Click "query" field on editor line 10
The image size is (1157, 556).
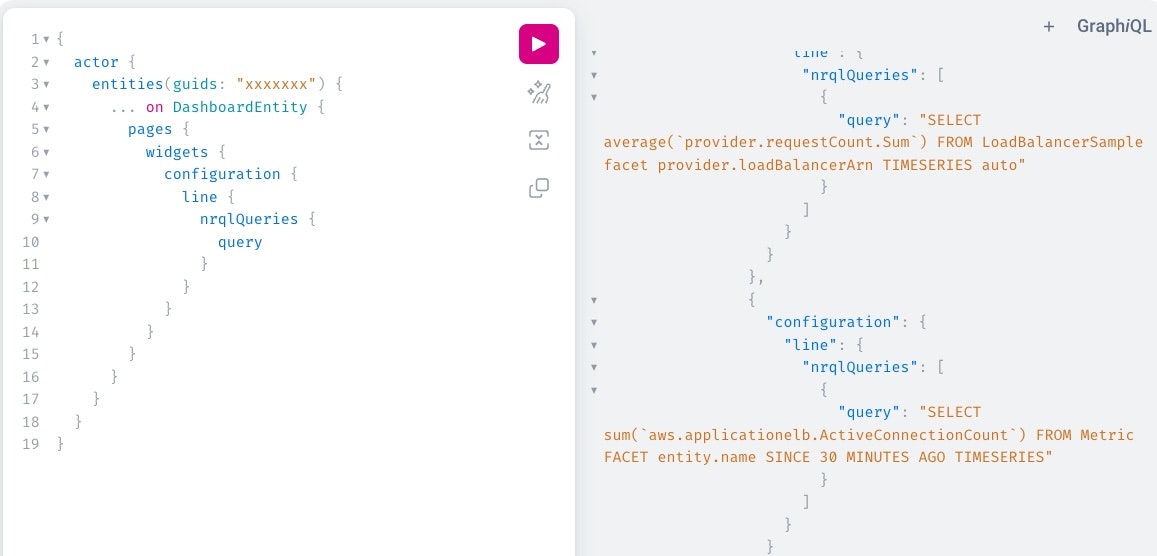point(240,242)
